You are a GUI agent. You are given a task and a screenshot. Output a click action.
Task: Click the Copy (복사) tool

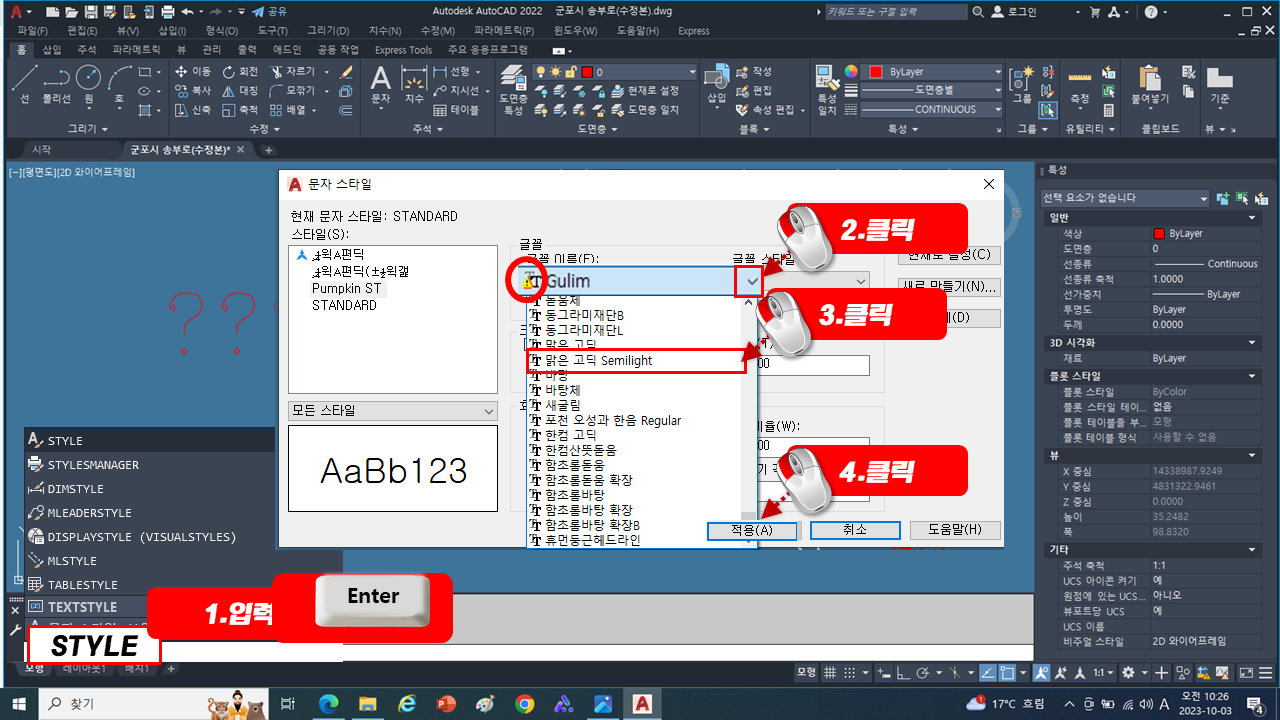(193, 91)
